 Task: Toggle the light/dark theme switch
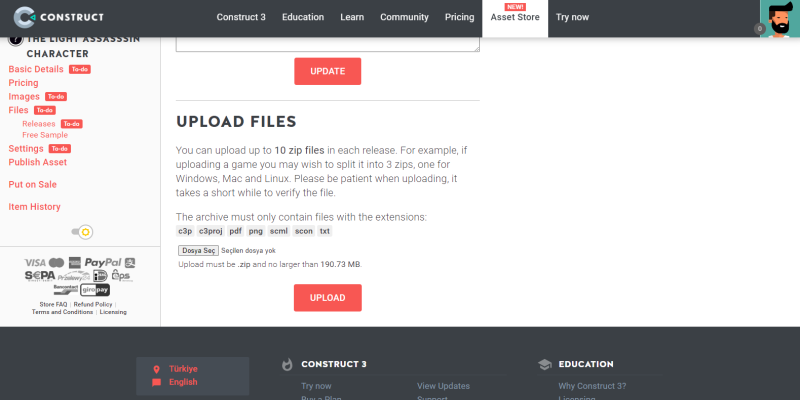click(82, 232)
